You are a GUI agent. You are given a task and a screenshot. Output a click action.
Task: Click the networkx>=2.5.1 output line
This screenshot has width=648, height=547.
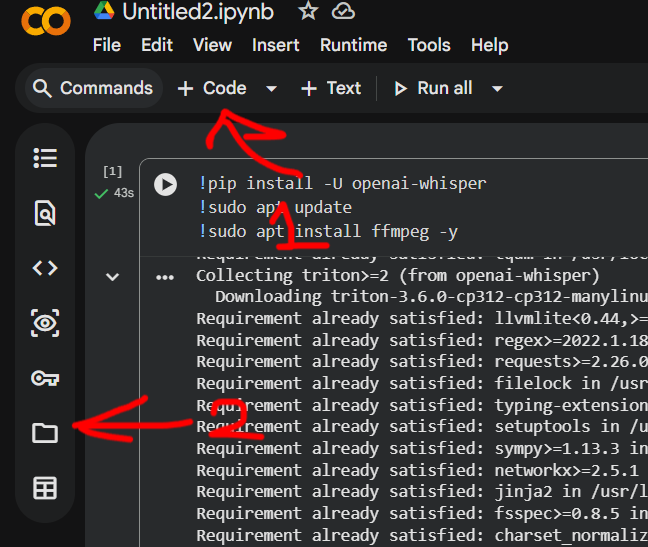click(x=417, y=470)
